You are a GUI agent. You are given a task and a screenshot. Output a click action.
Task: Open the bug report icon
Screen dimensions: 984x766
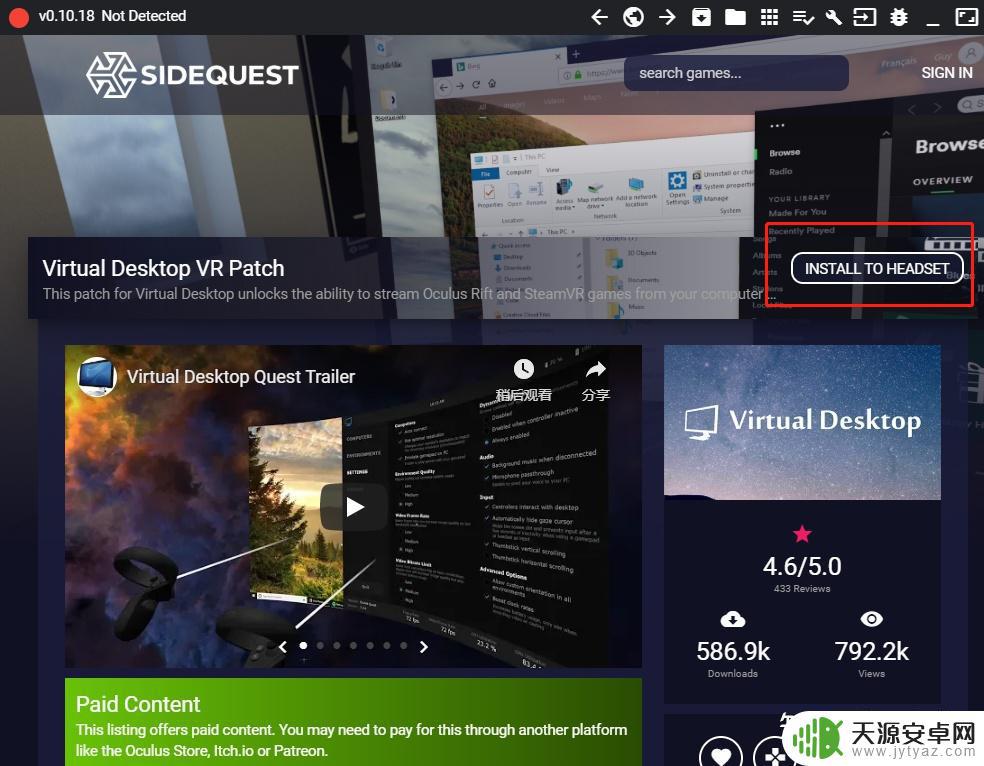pos(899,17)
